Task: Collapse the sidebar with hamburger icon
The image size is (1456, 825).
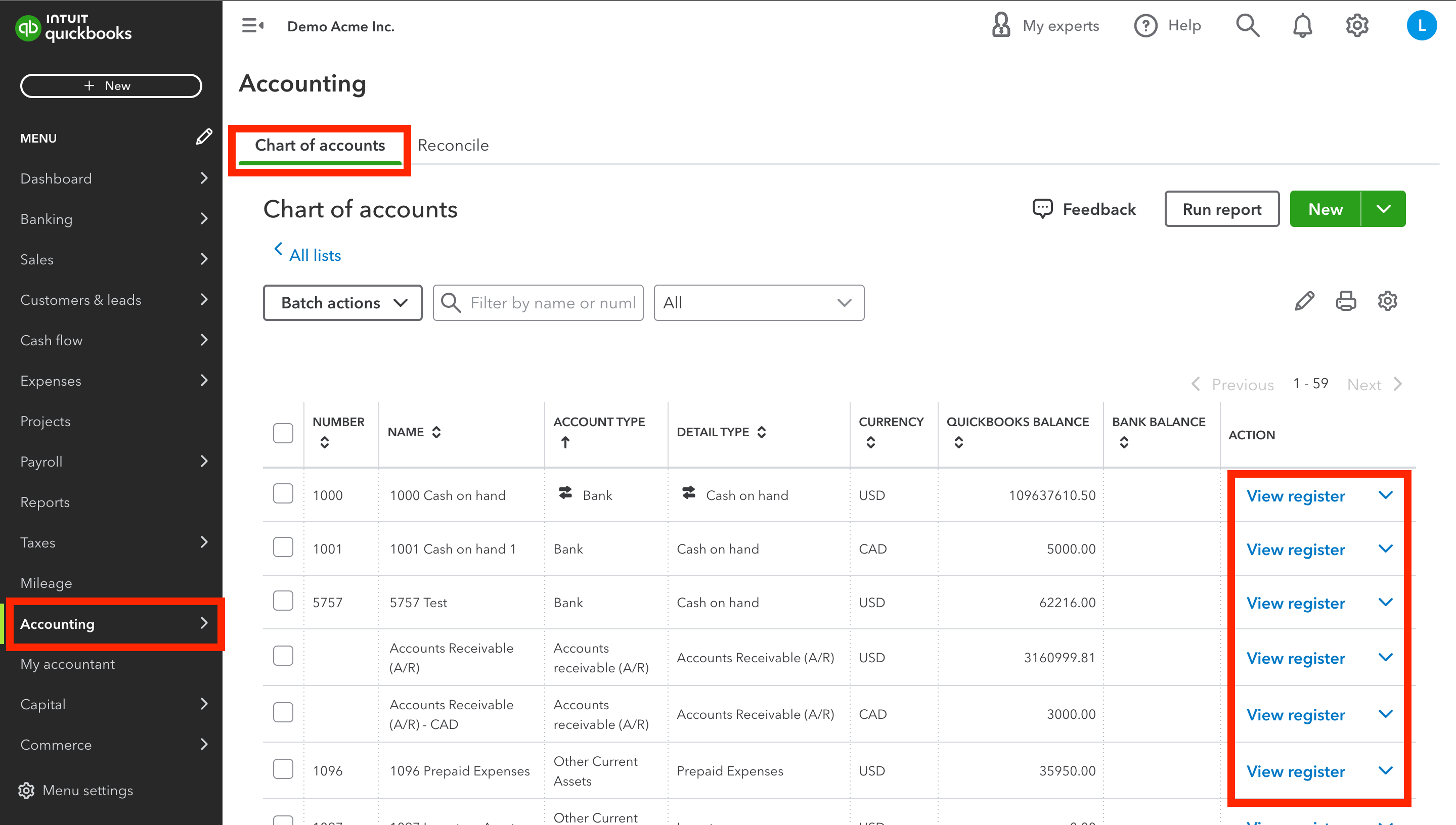Action: tap(252, 26)
